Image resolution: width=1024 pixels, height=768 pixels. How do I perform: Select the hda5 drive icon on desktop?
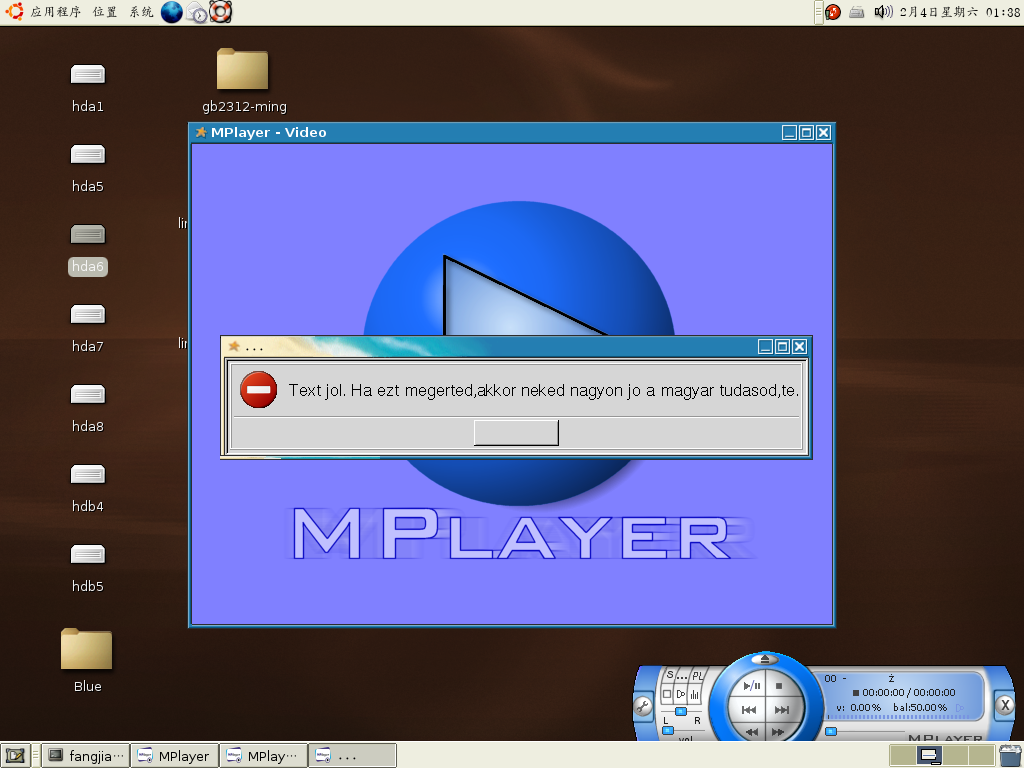click(x=88, y=155)
